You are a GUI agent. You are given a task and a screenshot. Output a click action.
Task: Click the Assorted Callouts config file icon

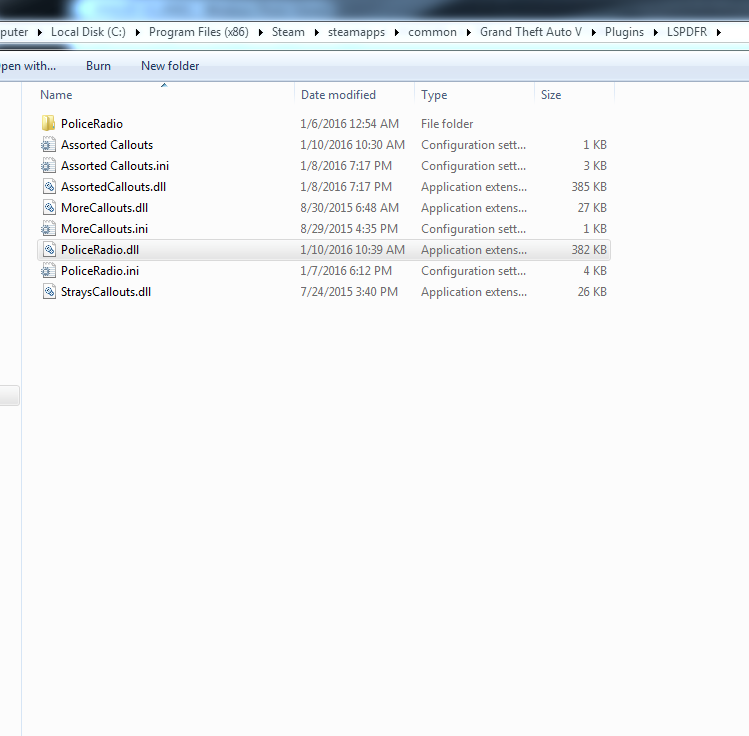pos(48,144)
